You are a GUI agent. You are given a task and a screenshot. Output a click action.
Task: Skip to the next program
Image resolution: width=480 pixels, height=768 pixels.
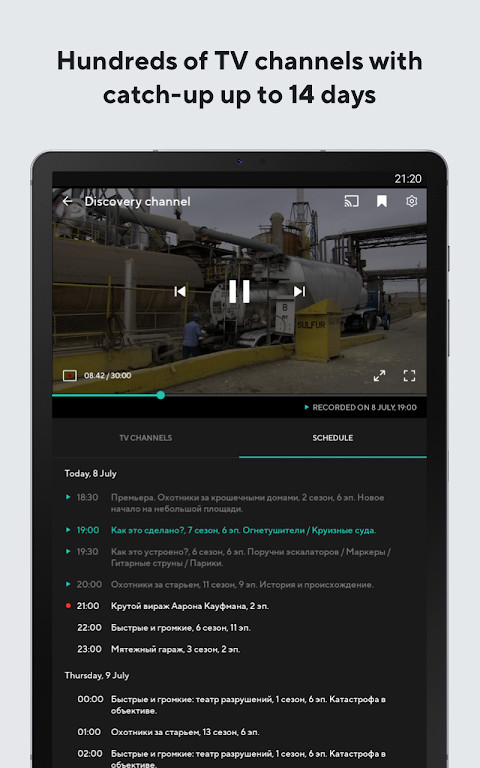coord(299,291)
